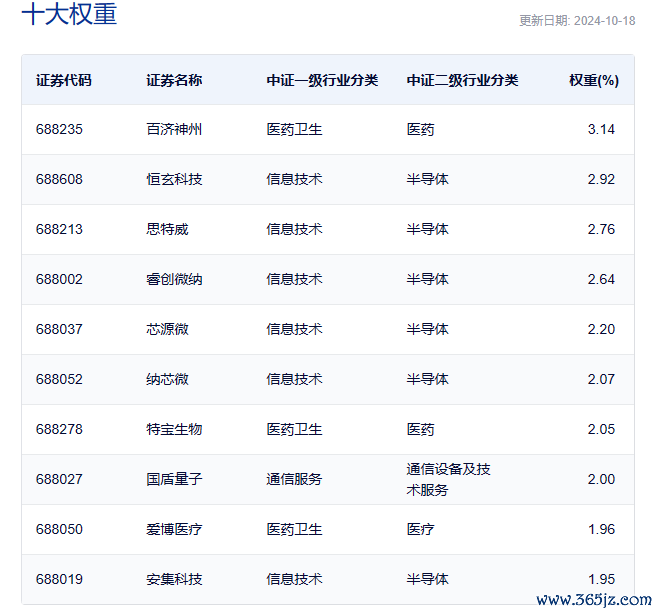Click the 睿创微纳 name cell
The image size is (659, 615).
click(174, 279)
